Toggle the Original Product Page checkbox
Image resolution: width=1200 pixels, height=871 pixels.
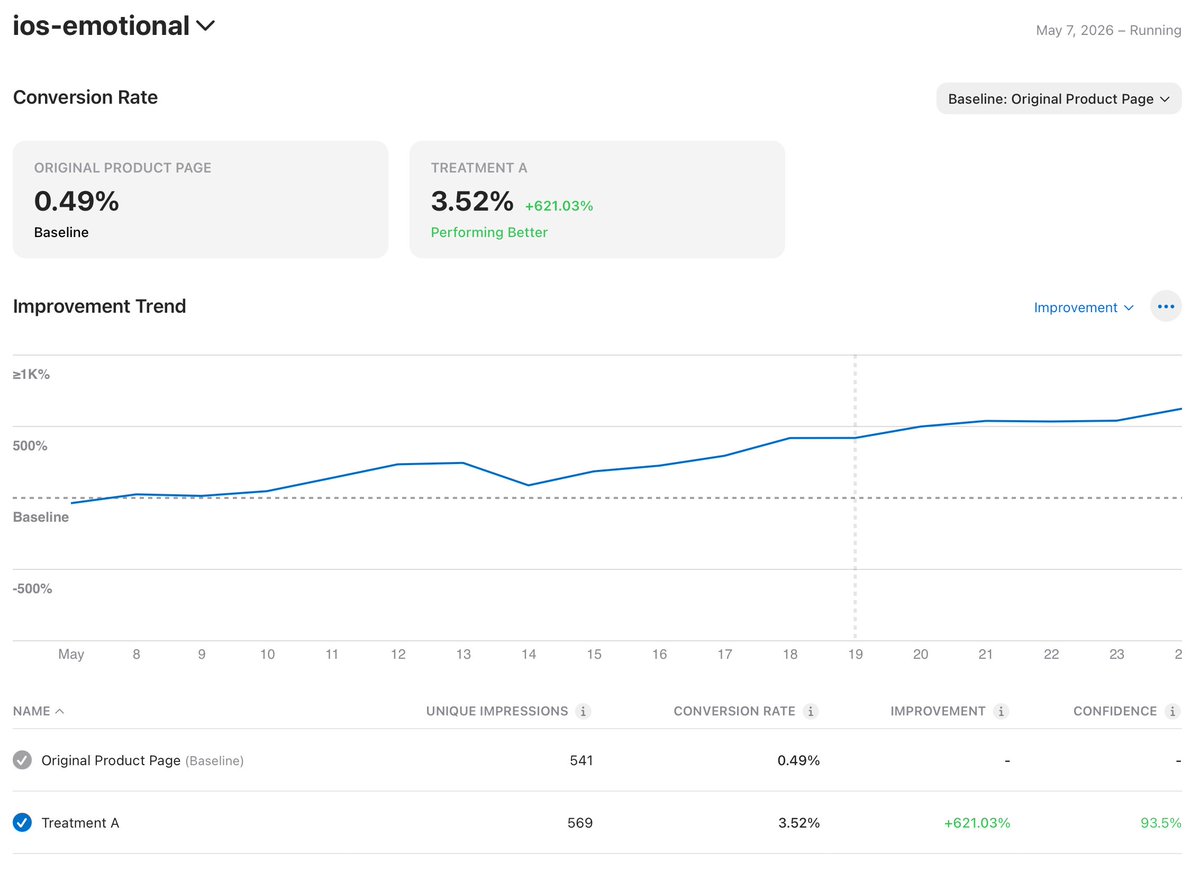(22, 760)
